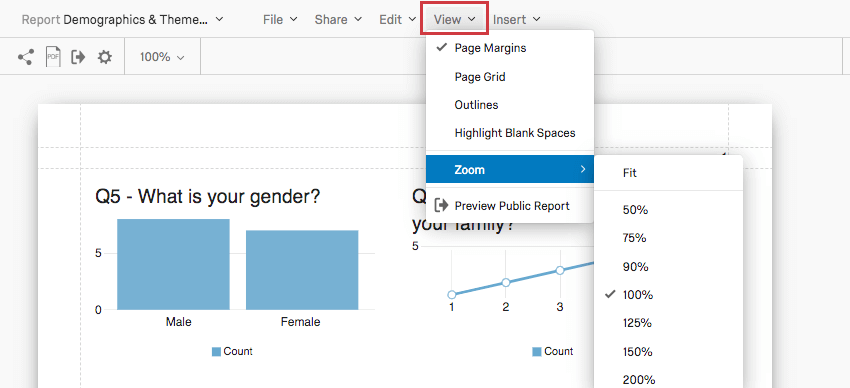The width and height of the screenshot is (850, 388).
Task: Open the Edit menu
Action: coord(398,20)
